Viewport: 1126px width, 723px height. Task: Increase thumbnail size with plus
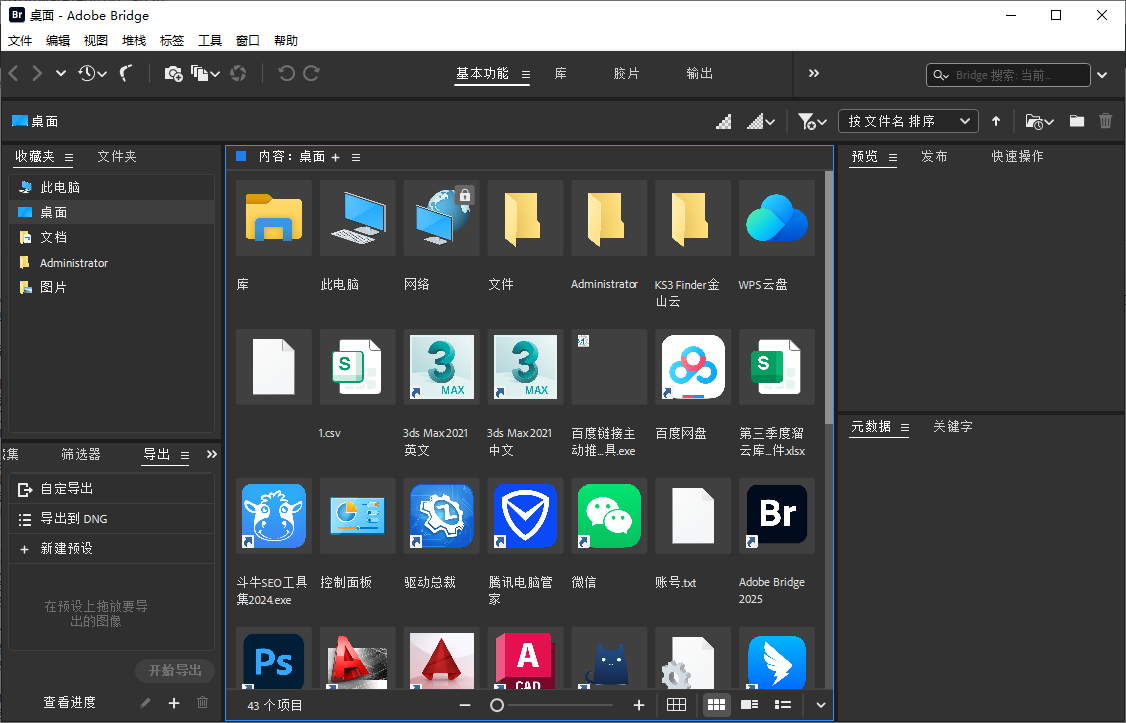(x=639, y=705)
